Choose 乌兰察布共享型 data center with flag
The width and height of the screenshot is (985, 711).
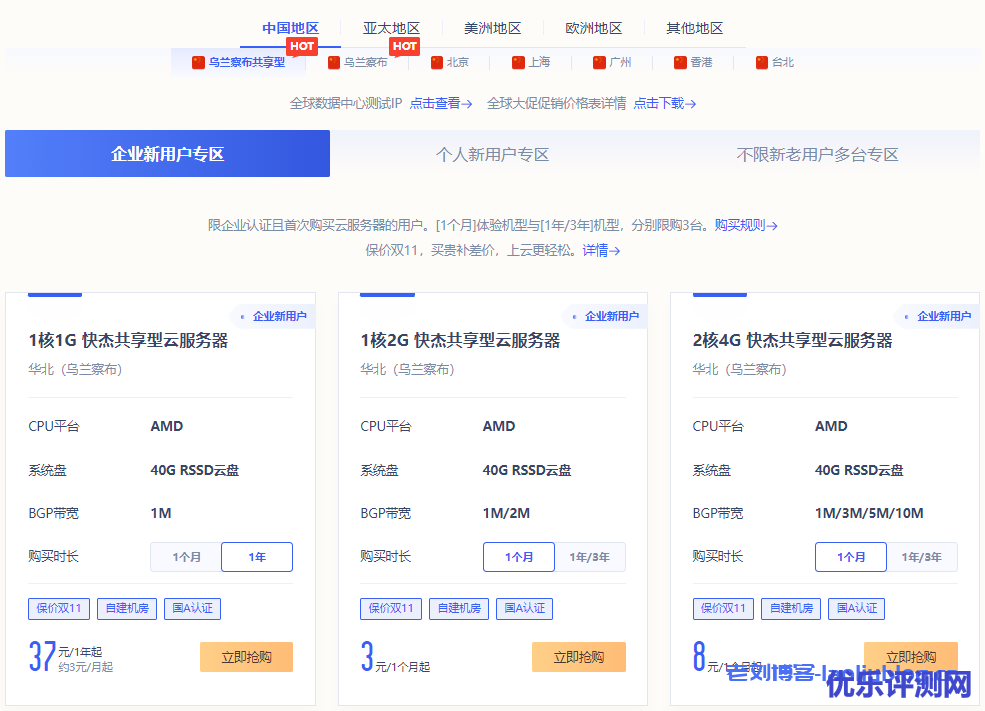[x=239, y=62]
